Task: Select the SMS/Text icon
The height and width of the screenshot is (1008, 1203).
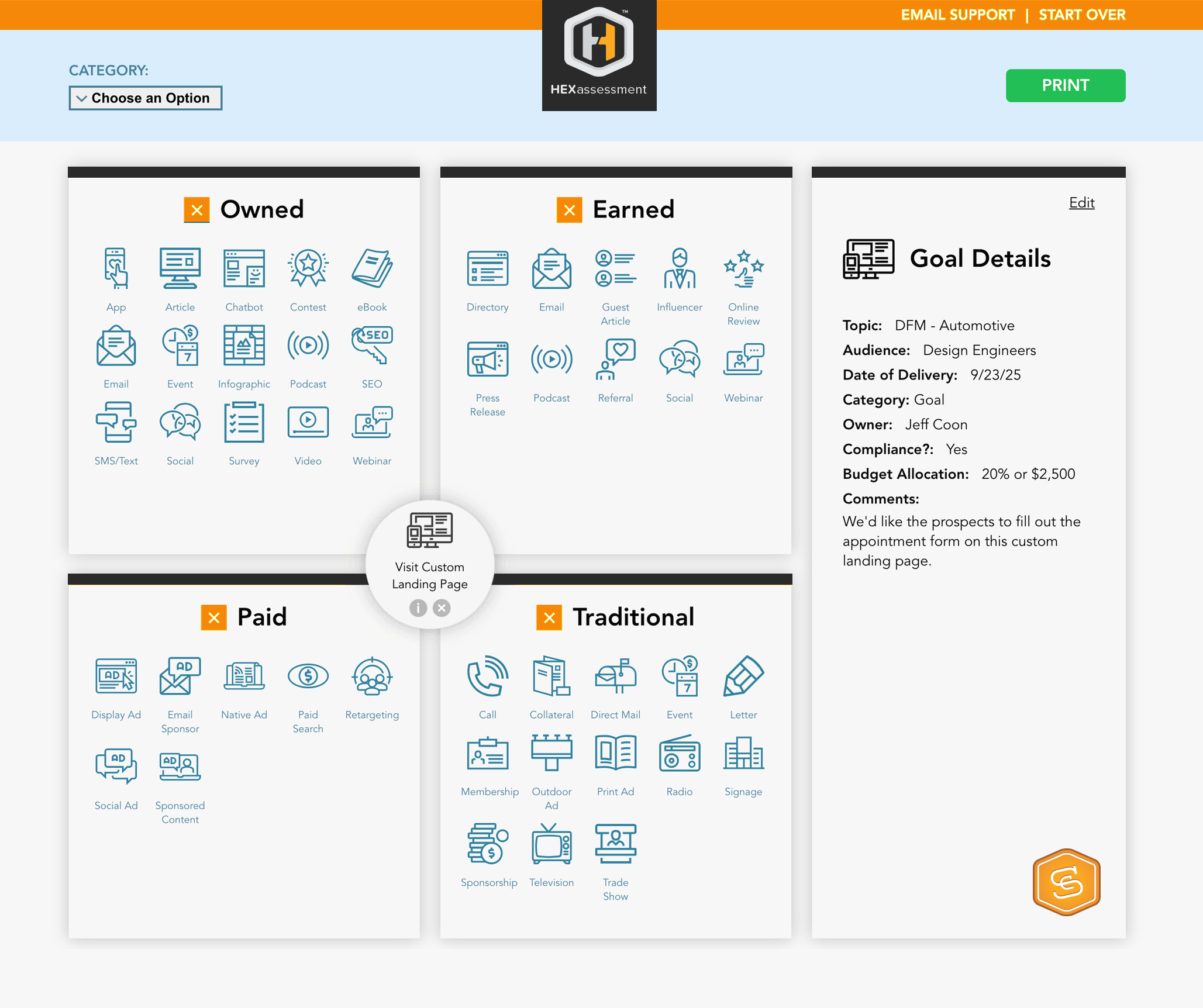Action: point(116,422)
